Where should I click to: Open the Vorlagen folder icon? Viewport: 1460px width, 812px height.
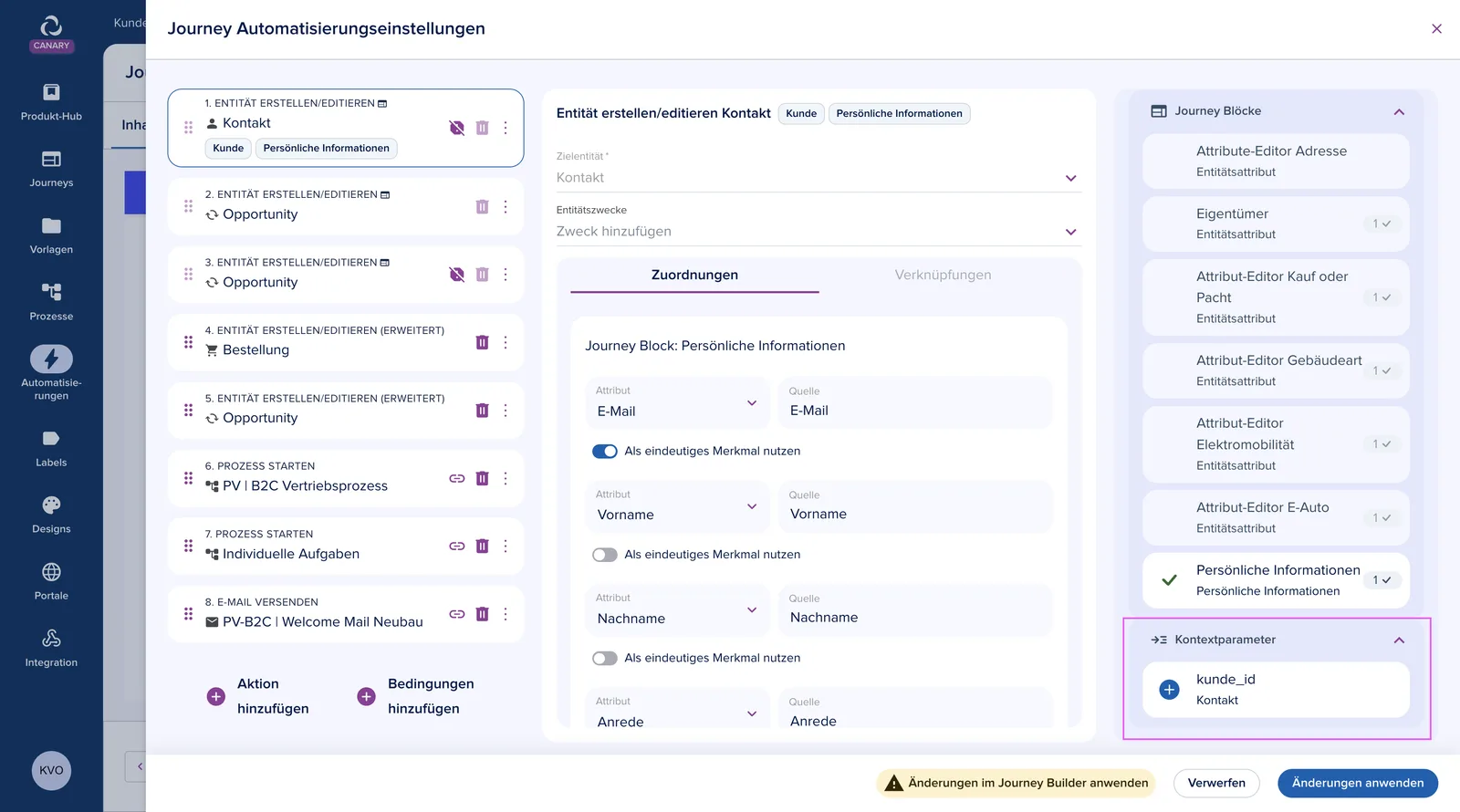click(51, 225)
